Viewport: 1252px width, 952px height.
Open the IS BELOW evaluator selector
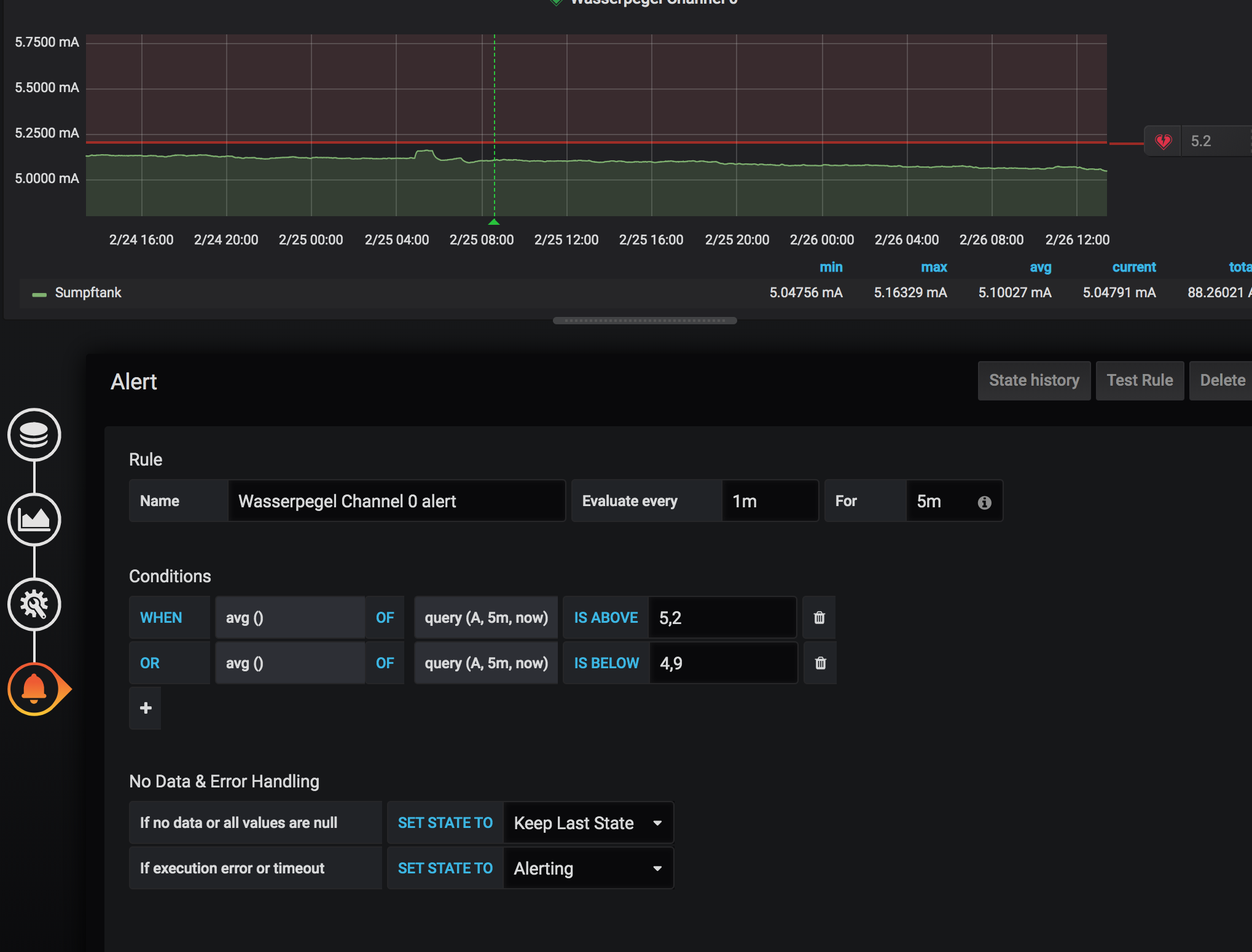pos(606,663)
